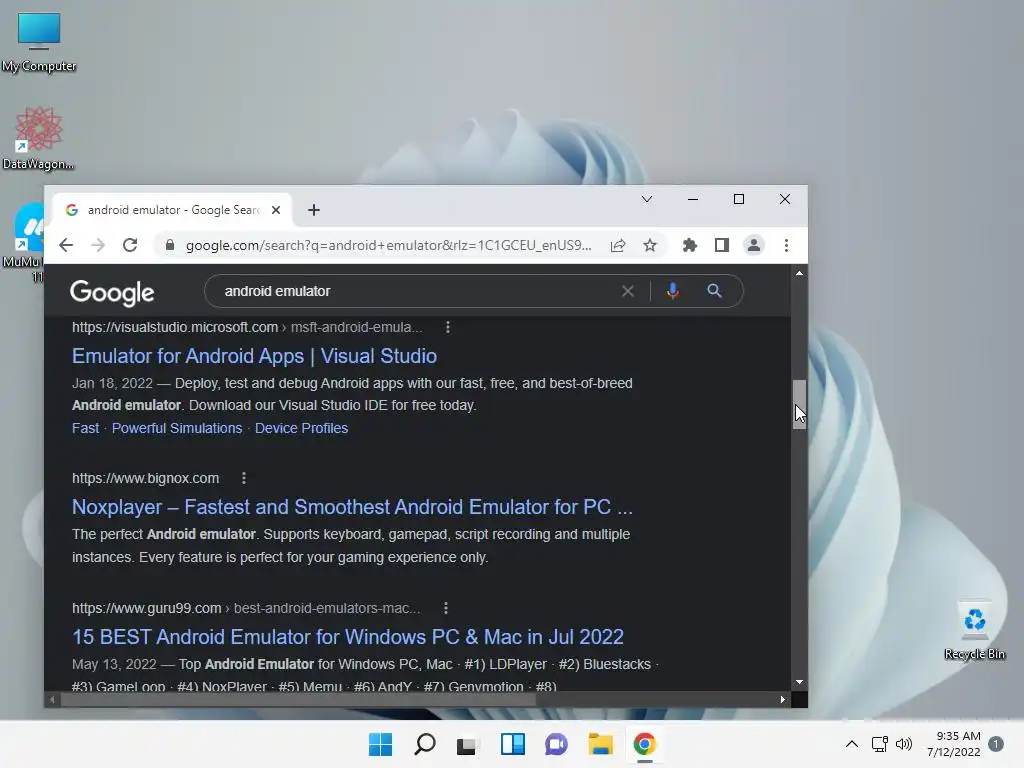Open the Chrome profile avatar
Image resolution: width=1024 pixels, height=768 pixels.
click(x=754, y=246)
